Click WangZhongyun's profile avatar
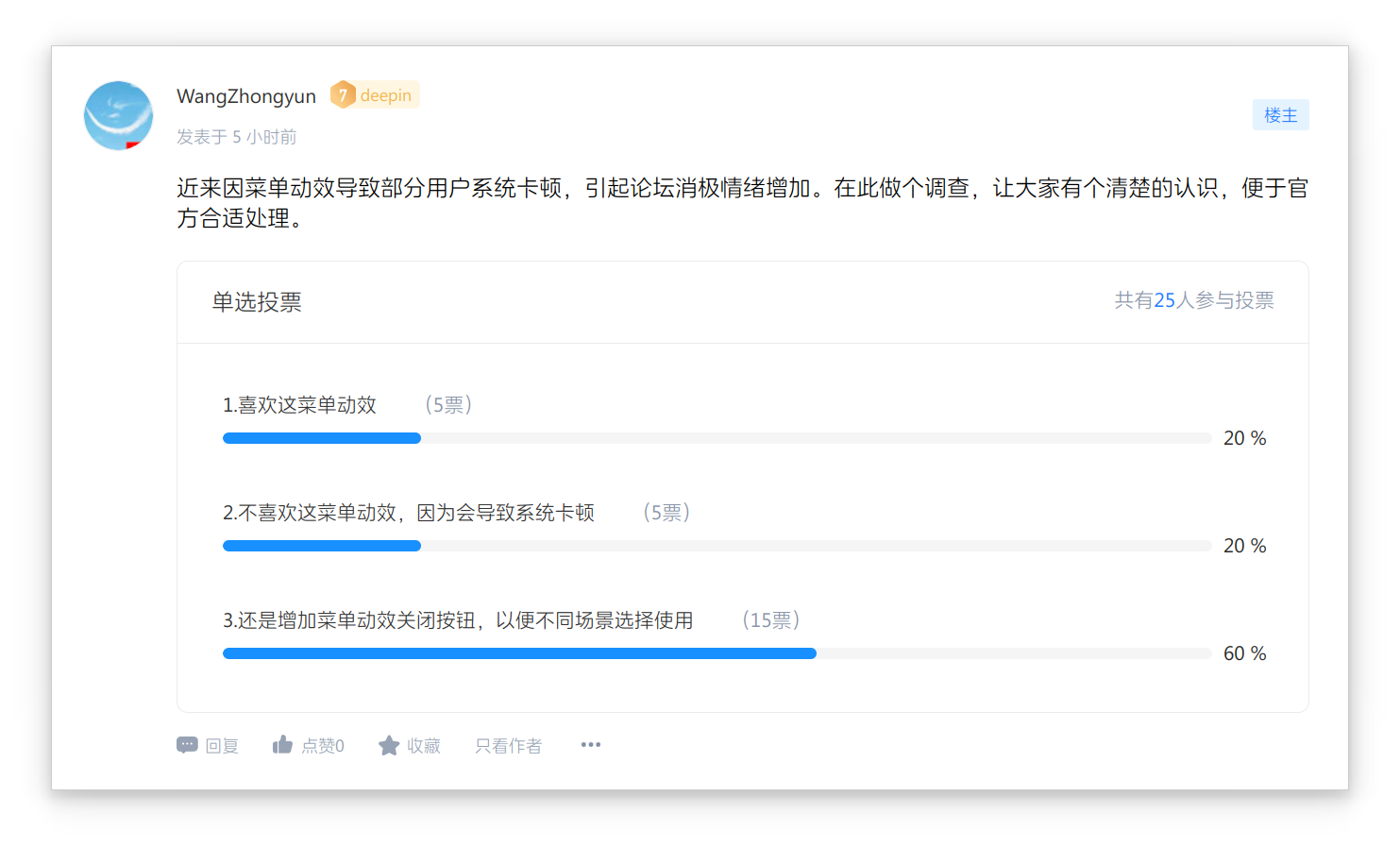Viewport: 1400px width, 847px height. pos(118,115)
